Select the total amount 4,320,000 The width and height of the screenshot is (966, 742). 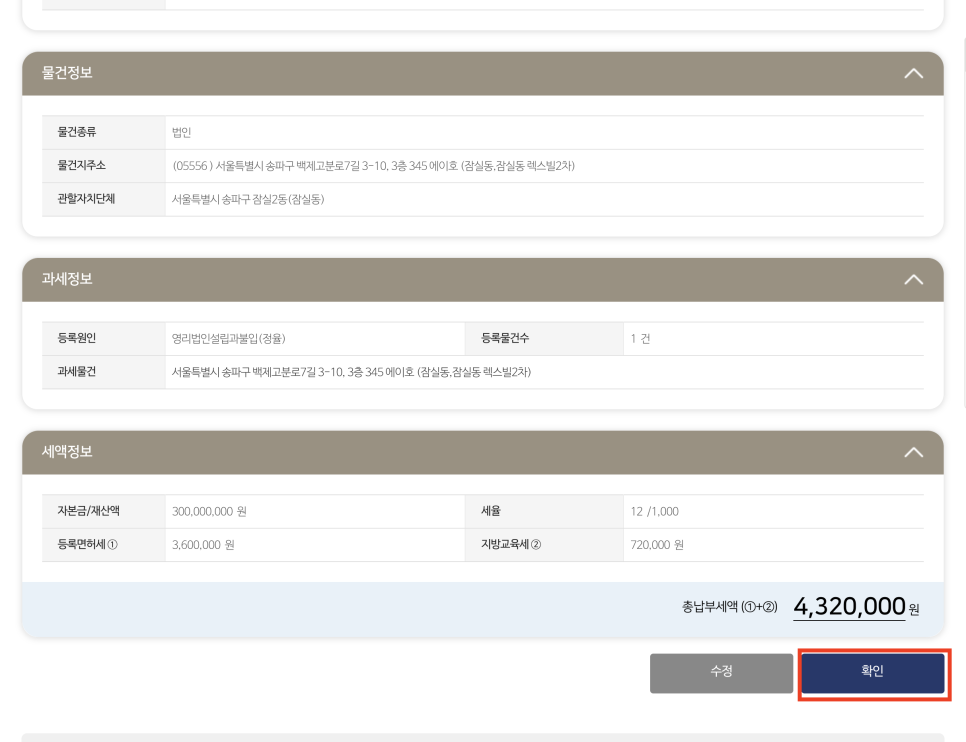(x=849, y=606)
